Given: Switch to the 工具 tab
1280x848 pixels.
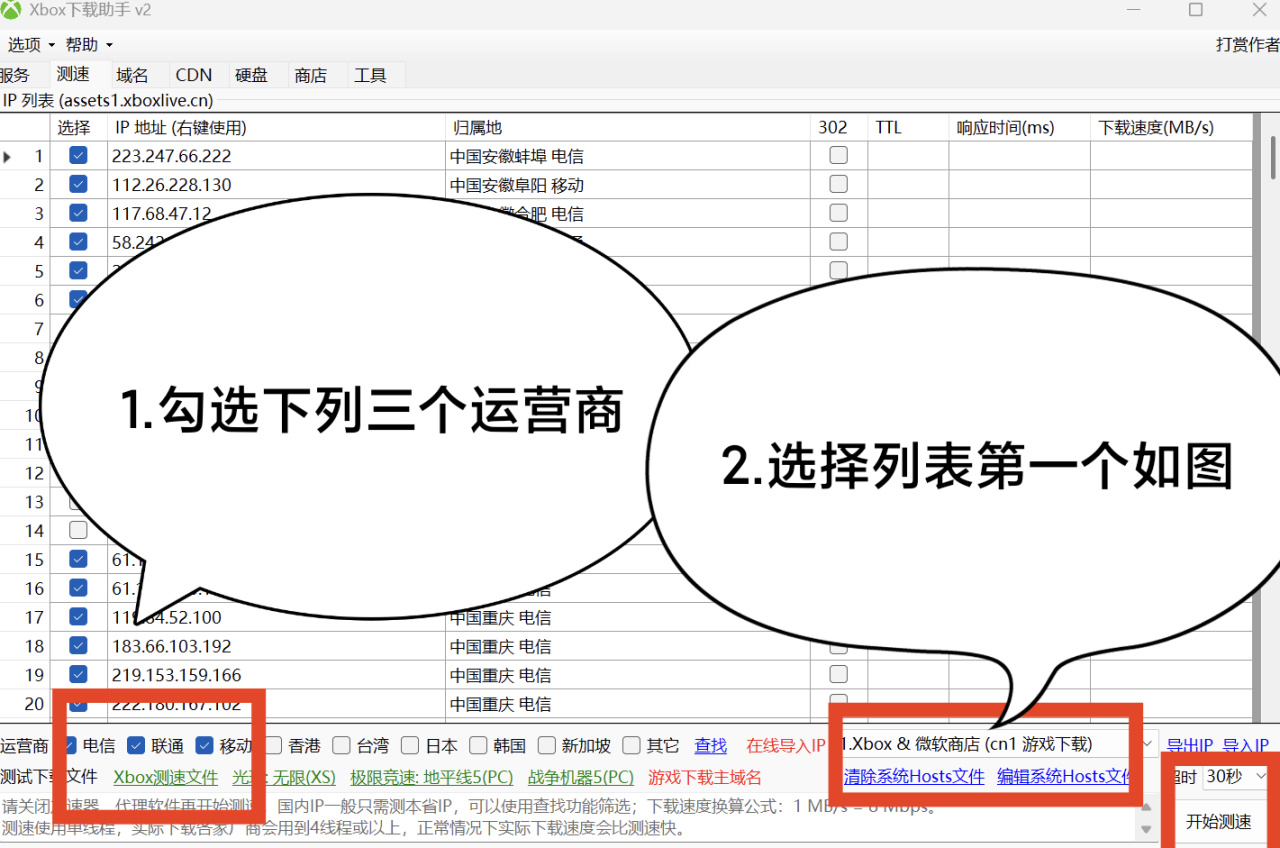Looking at the screenshot, I should (x=370, y=75).
